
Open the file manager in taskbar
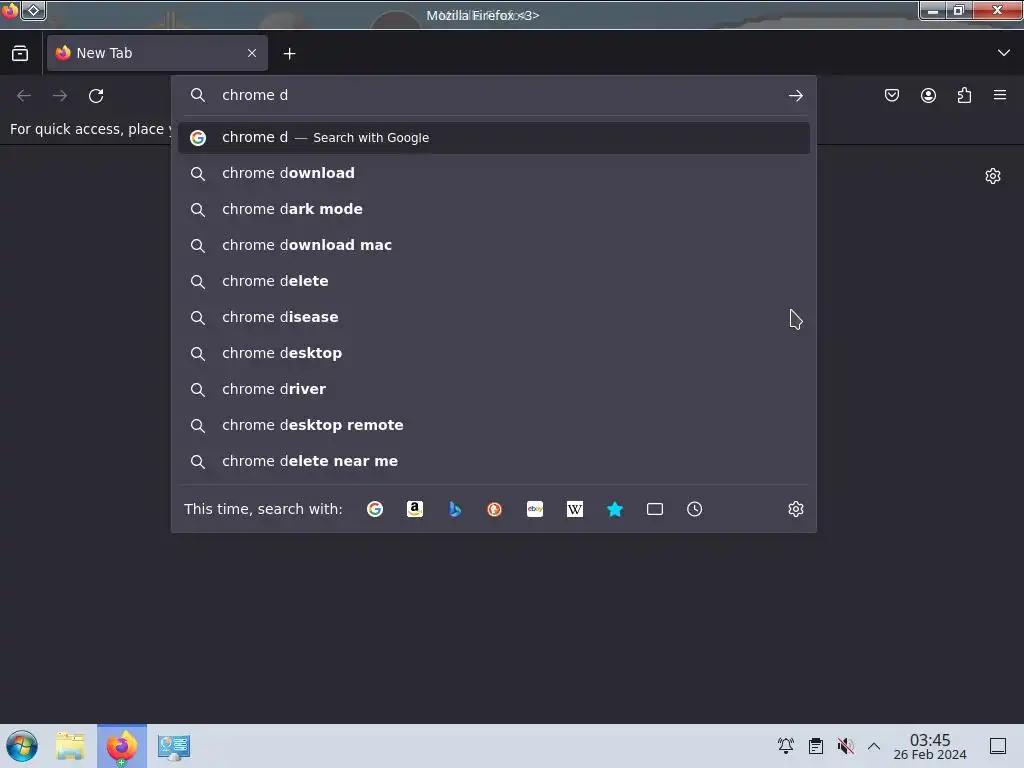pos(70,746)
